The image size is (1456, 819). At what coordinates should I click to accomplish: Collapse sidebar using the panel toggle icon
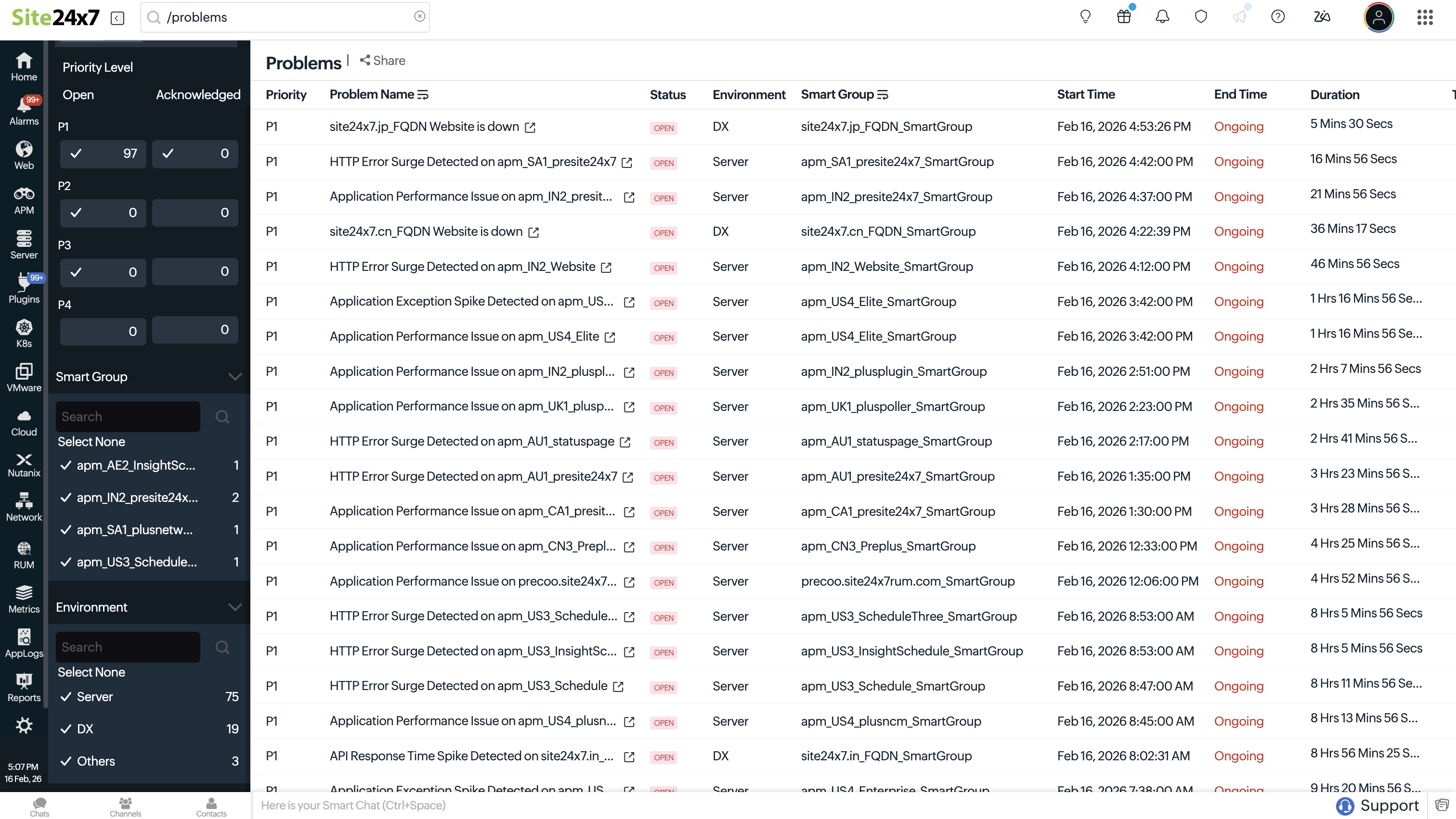point(117,18)
